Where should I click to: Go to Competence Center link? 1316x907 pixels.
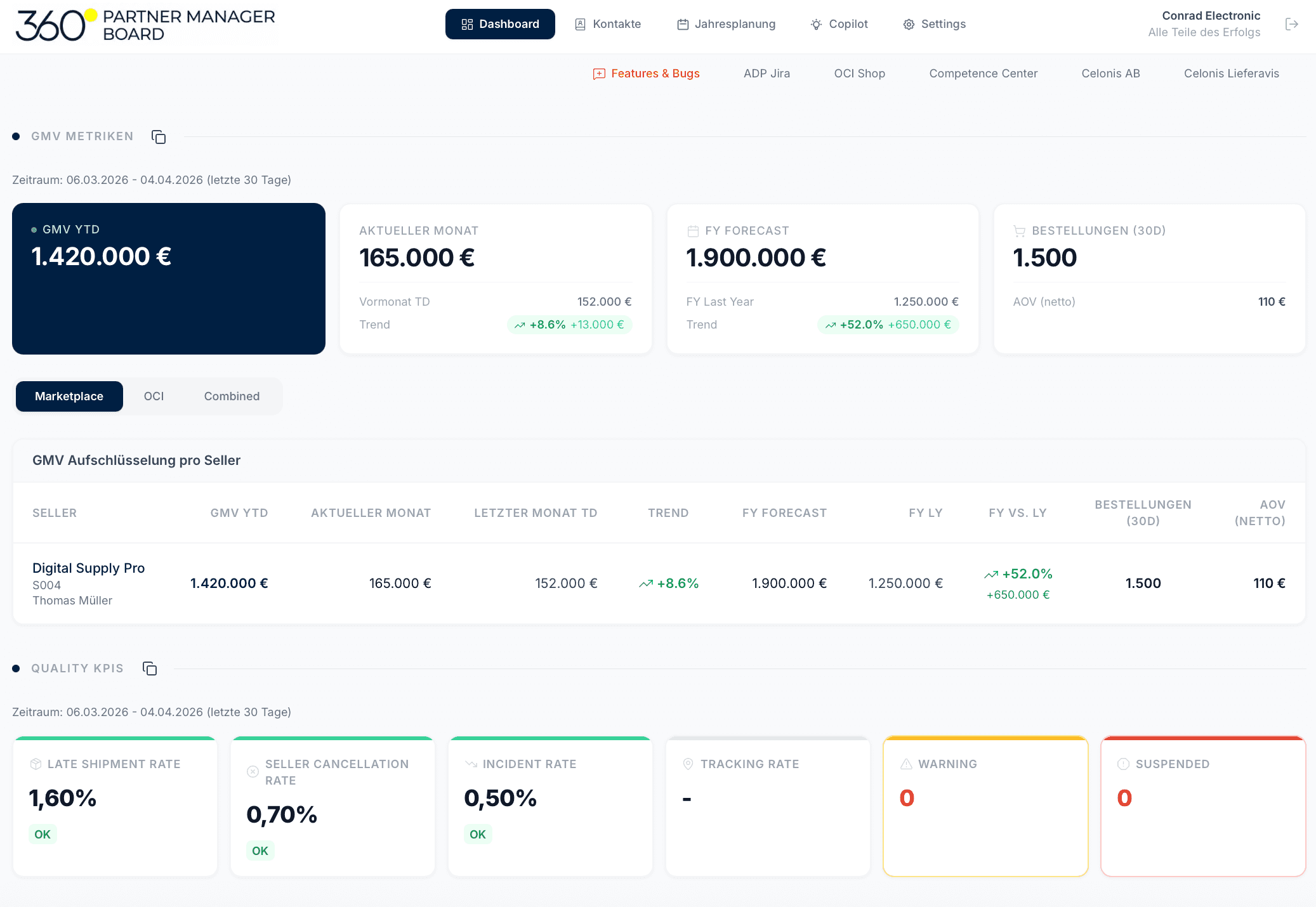coord(983,74)
